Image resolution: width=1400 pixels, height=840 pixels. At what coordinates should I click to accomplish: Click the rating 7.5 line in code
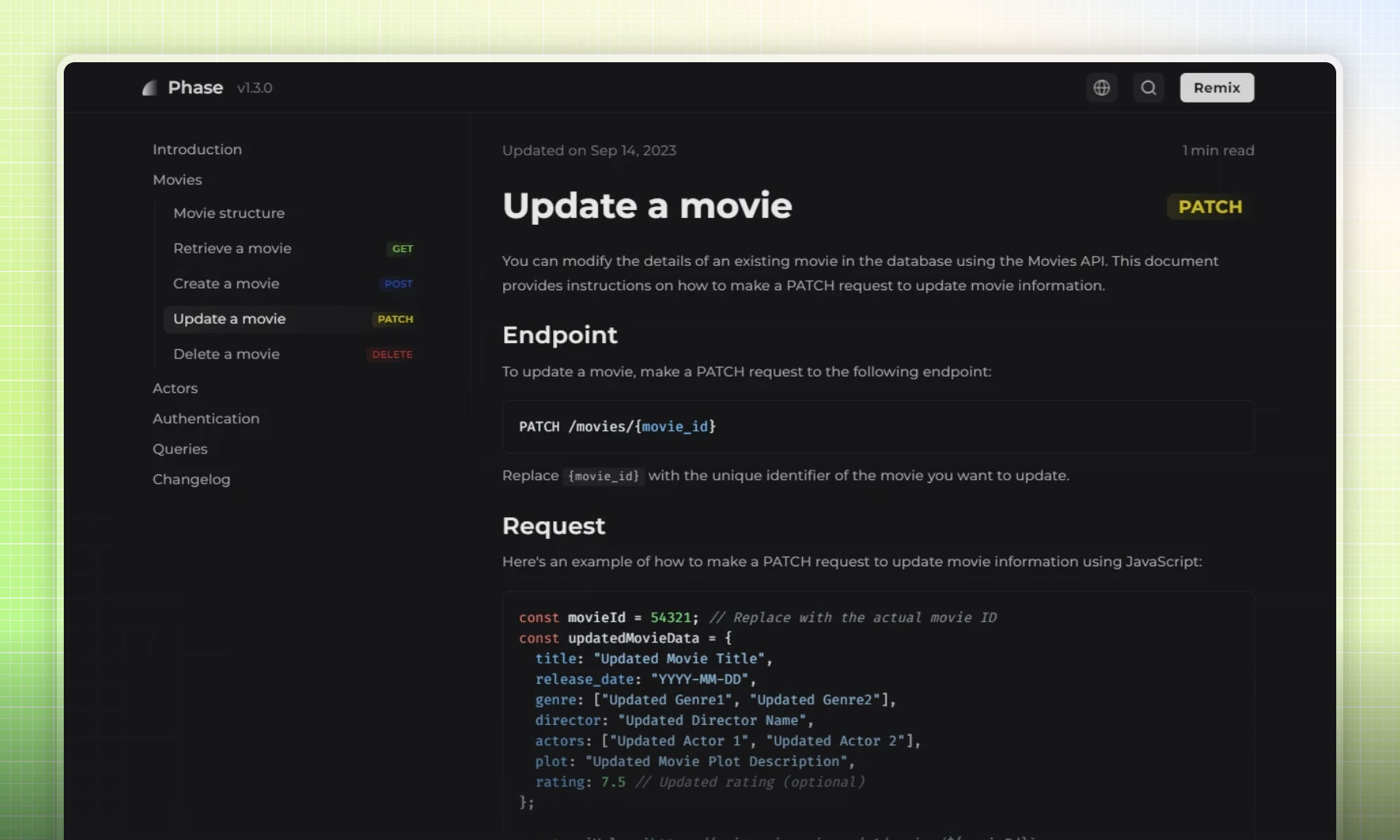pyautogui.click(x=700, y=782)
